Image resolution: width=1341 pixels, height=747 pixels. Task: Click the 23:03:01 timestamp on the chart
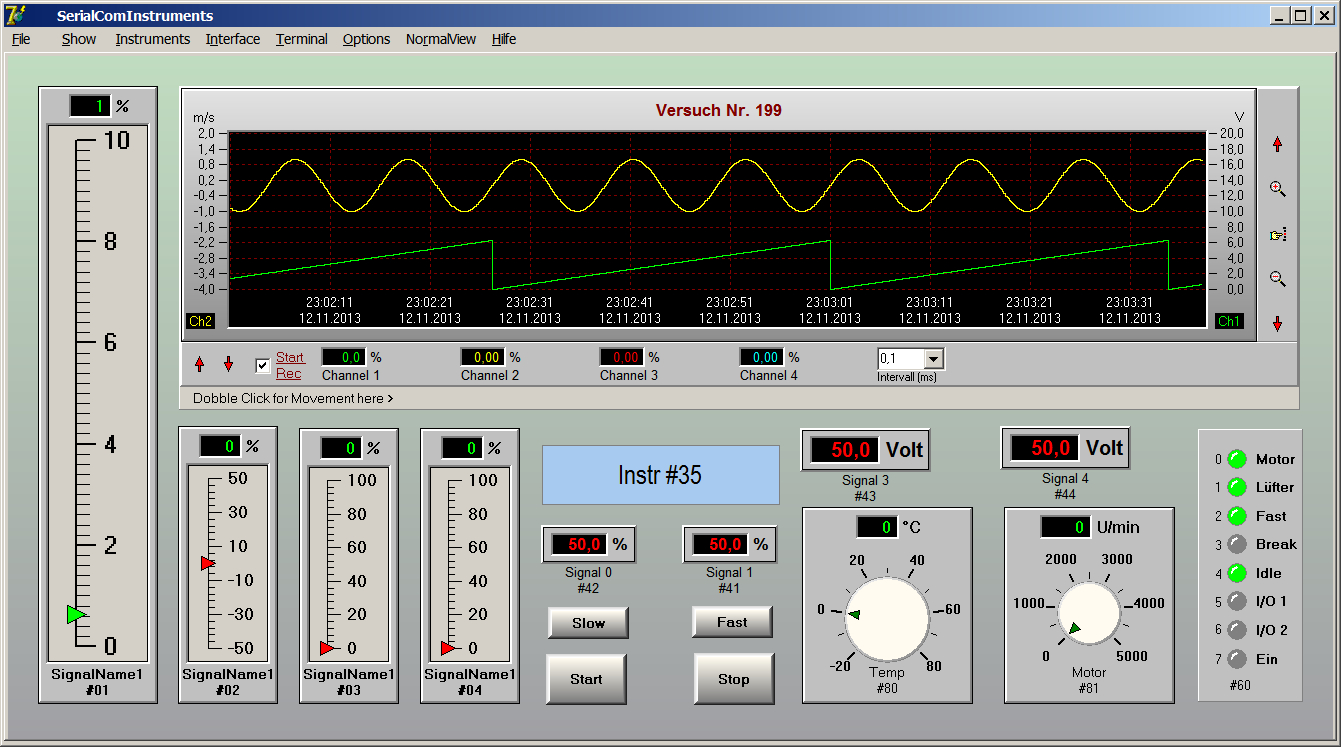[x=830, y=301]
